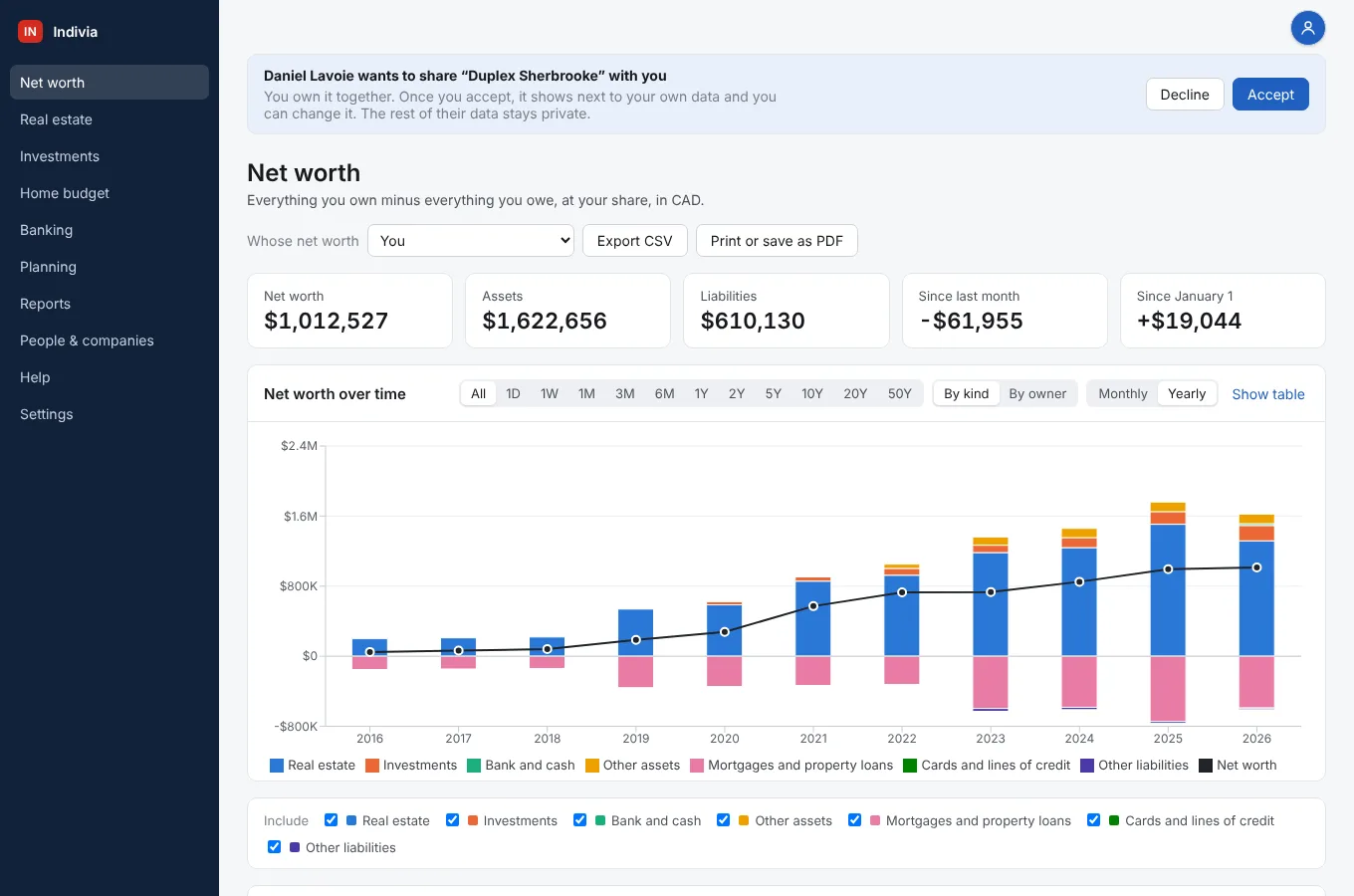
Task: Toggle the Real estate include checkbox
Action: tap(331, 820)
